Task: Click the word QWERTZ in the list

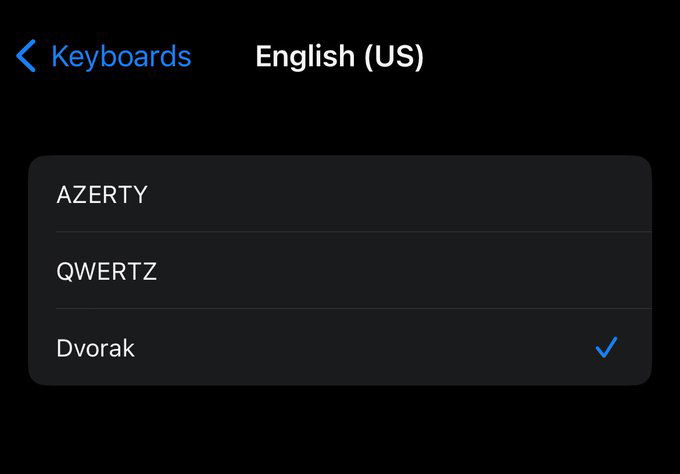Action: point(106,271)
